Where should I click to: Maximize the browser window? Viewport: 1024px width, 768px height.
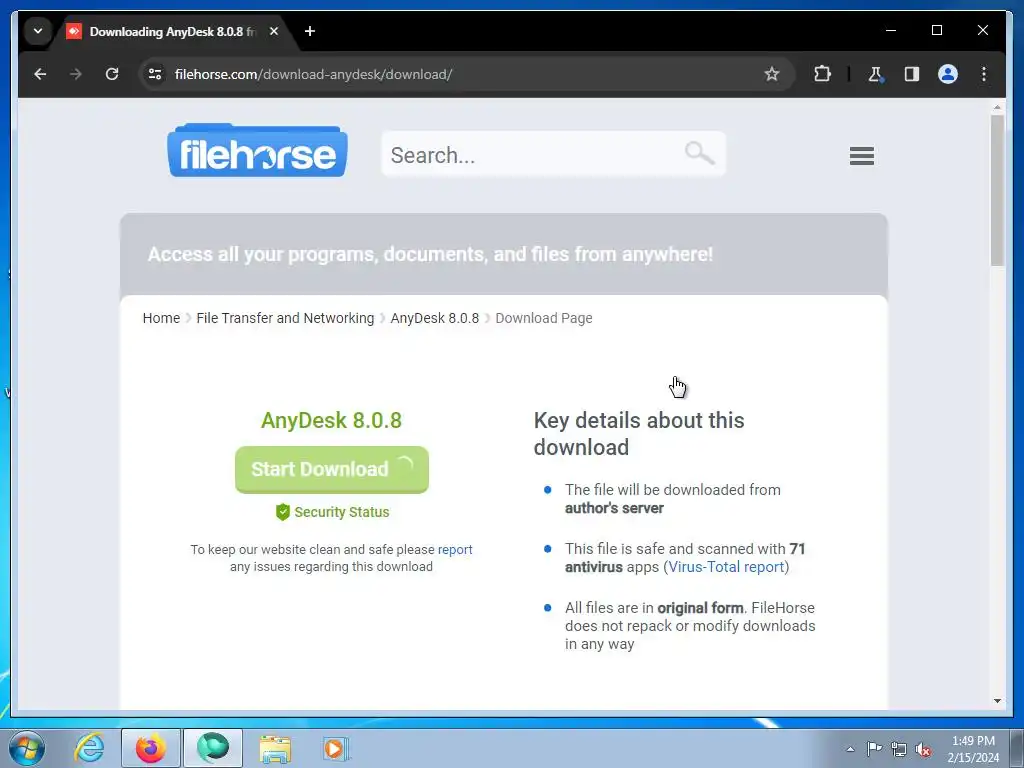(x=936, y=31)
